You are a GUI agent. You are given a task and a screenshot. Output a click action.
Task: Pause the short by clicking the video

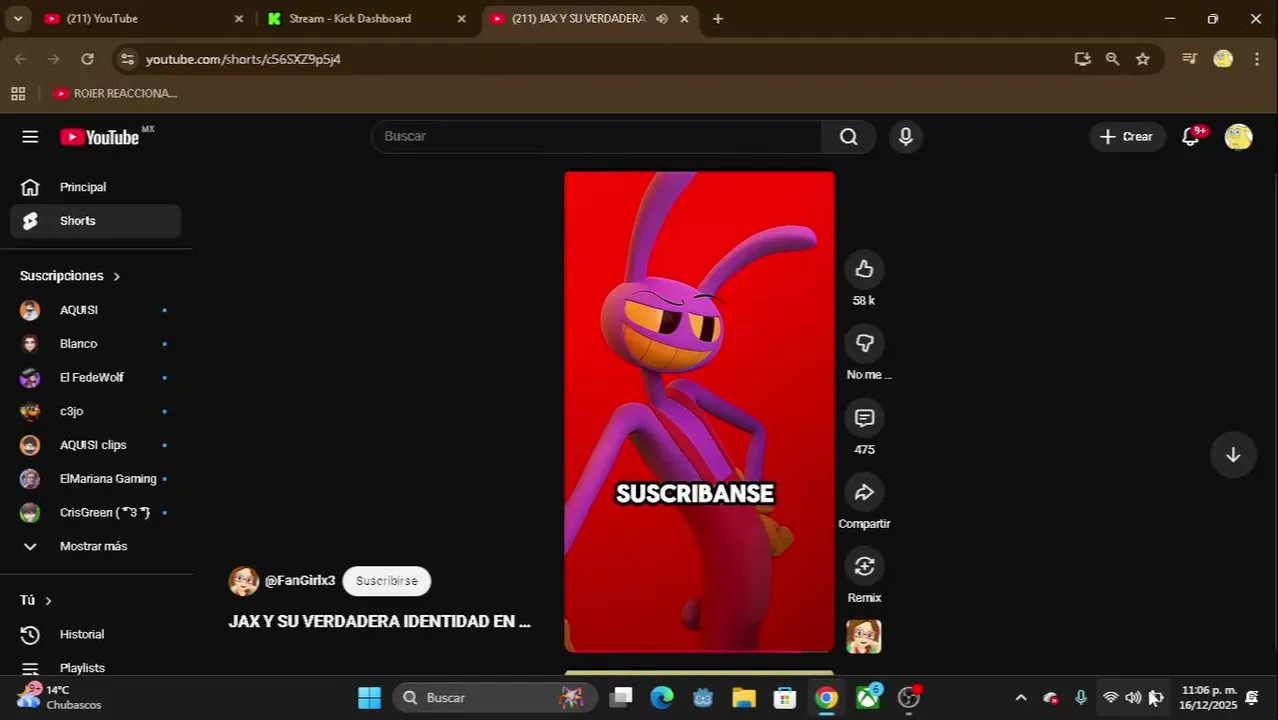[x=699, y=411]
